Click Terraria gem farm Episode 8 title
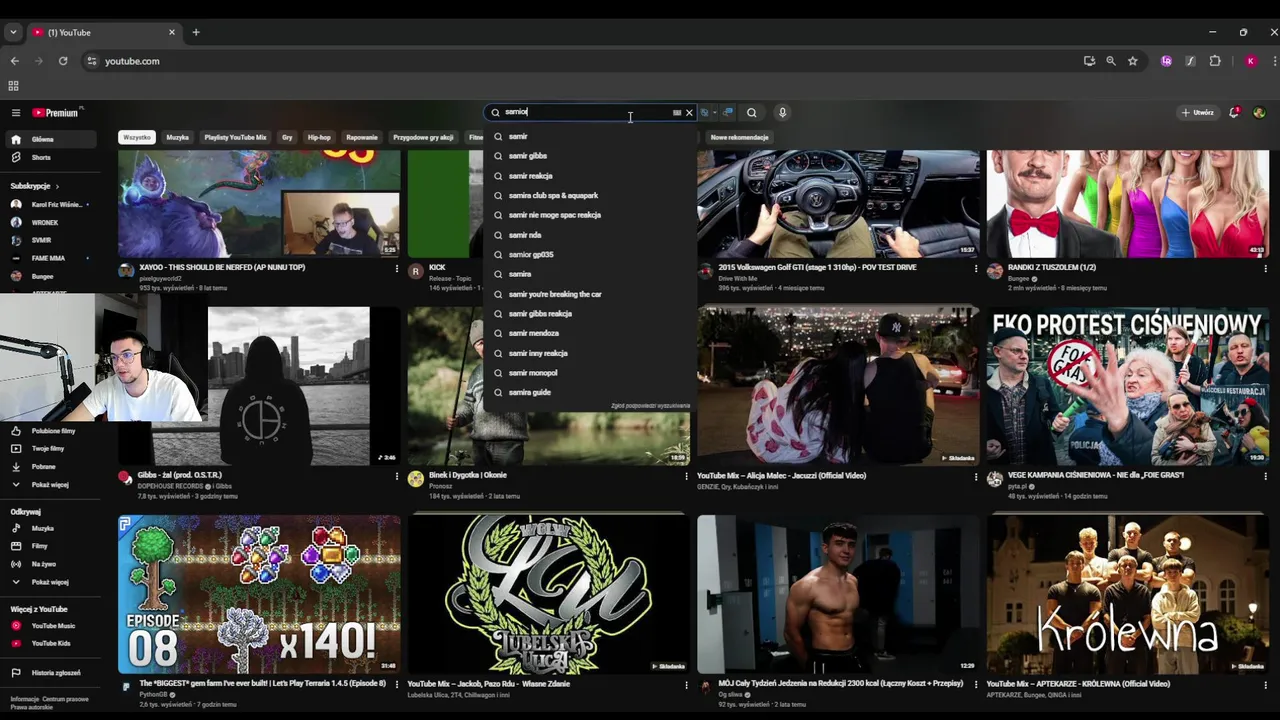The image size is (1280, 720). (263, 684)
